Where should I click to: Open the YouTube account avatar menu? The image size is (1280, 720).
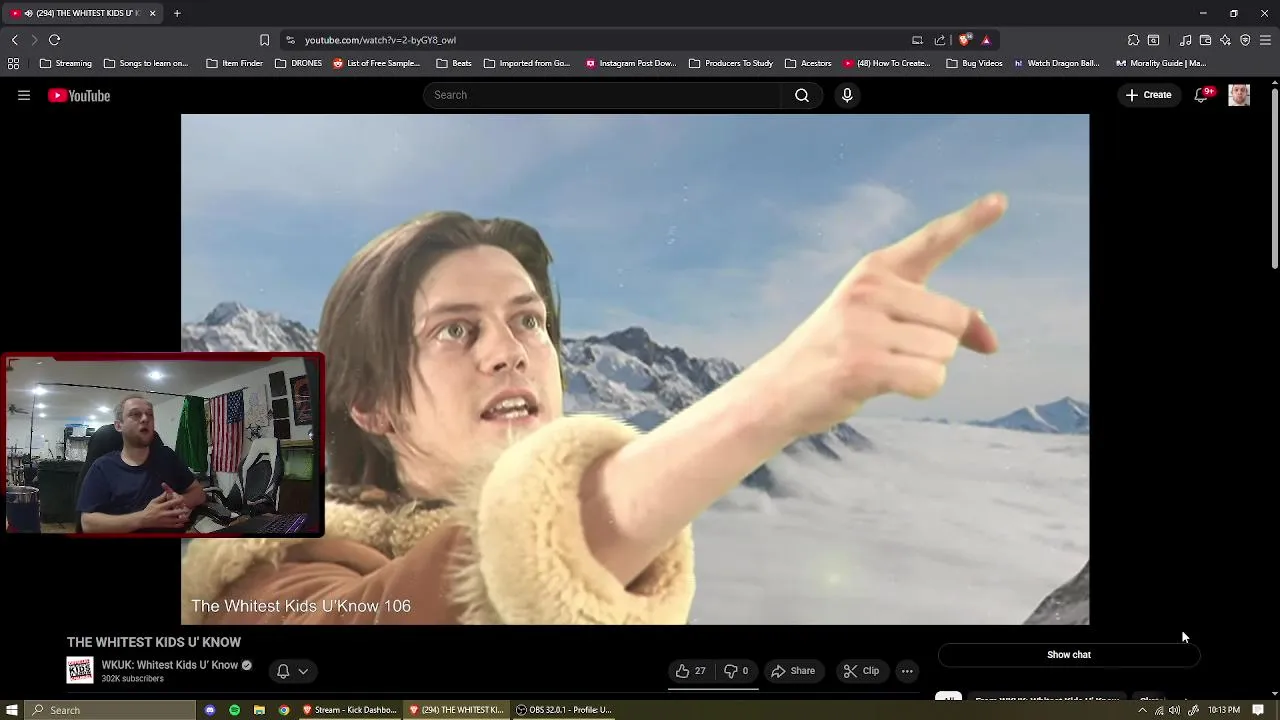pyautogui.click(x=1239, y=95)
